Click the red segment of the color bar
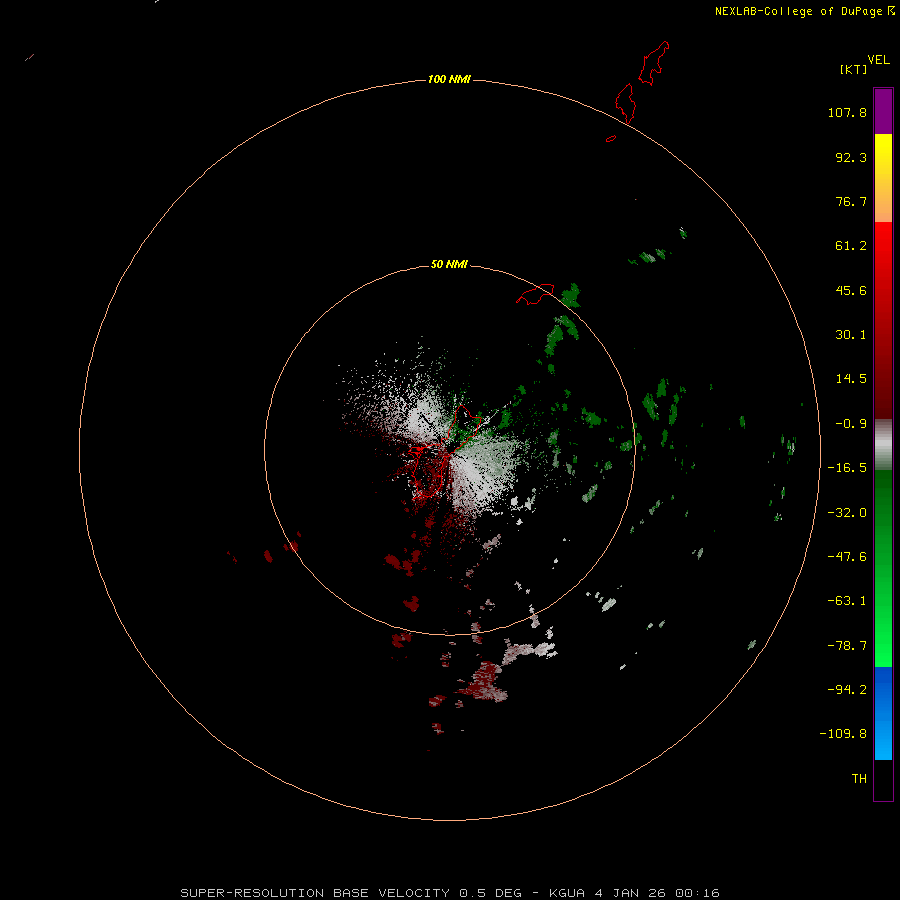900x900 pixels. (x=883, y=320)
